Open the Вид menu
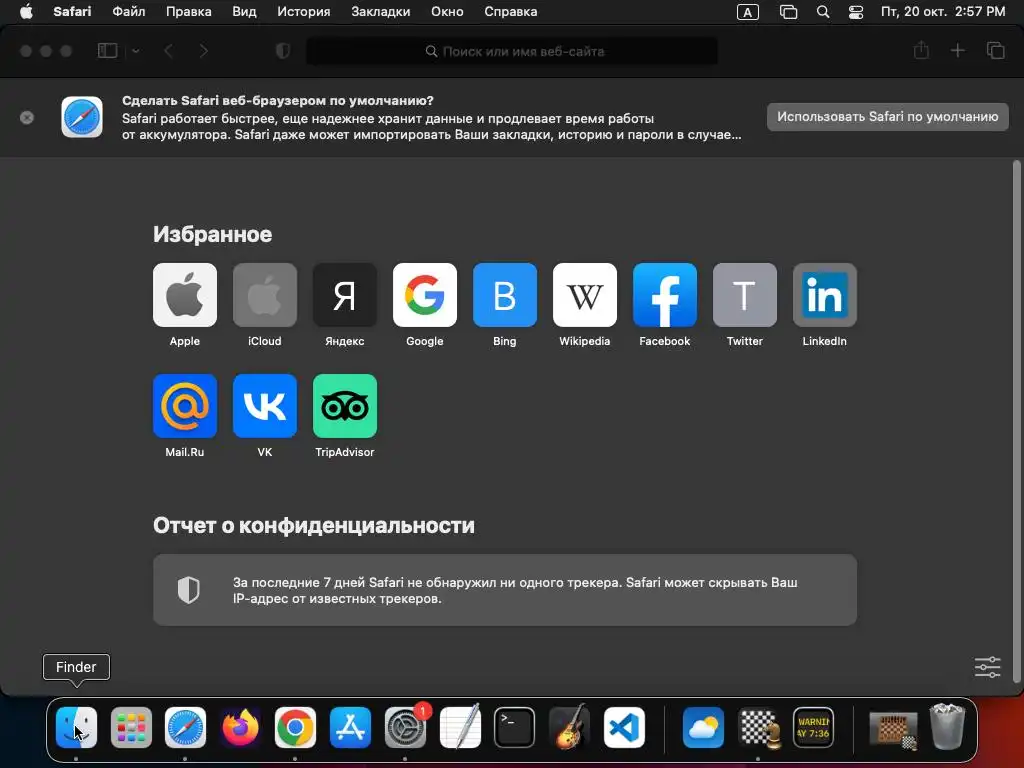 (x=244, y=11)
